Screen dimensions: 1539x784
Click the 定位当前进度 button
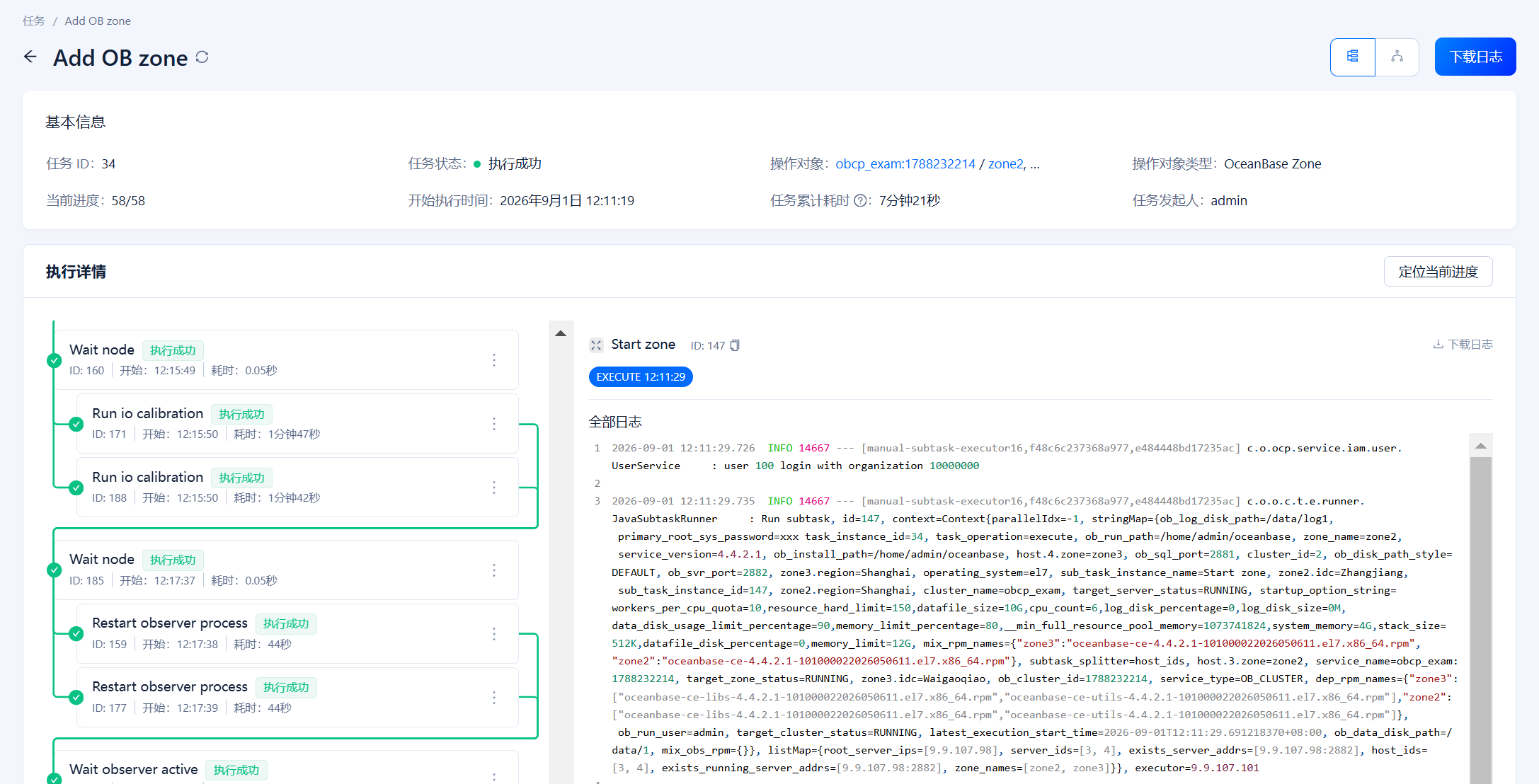click(1438, 272)
